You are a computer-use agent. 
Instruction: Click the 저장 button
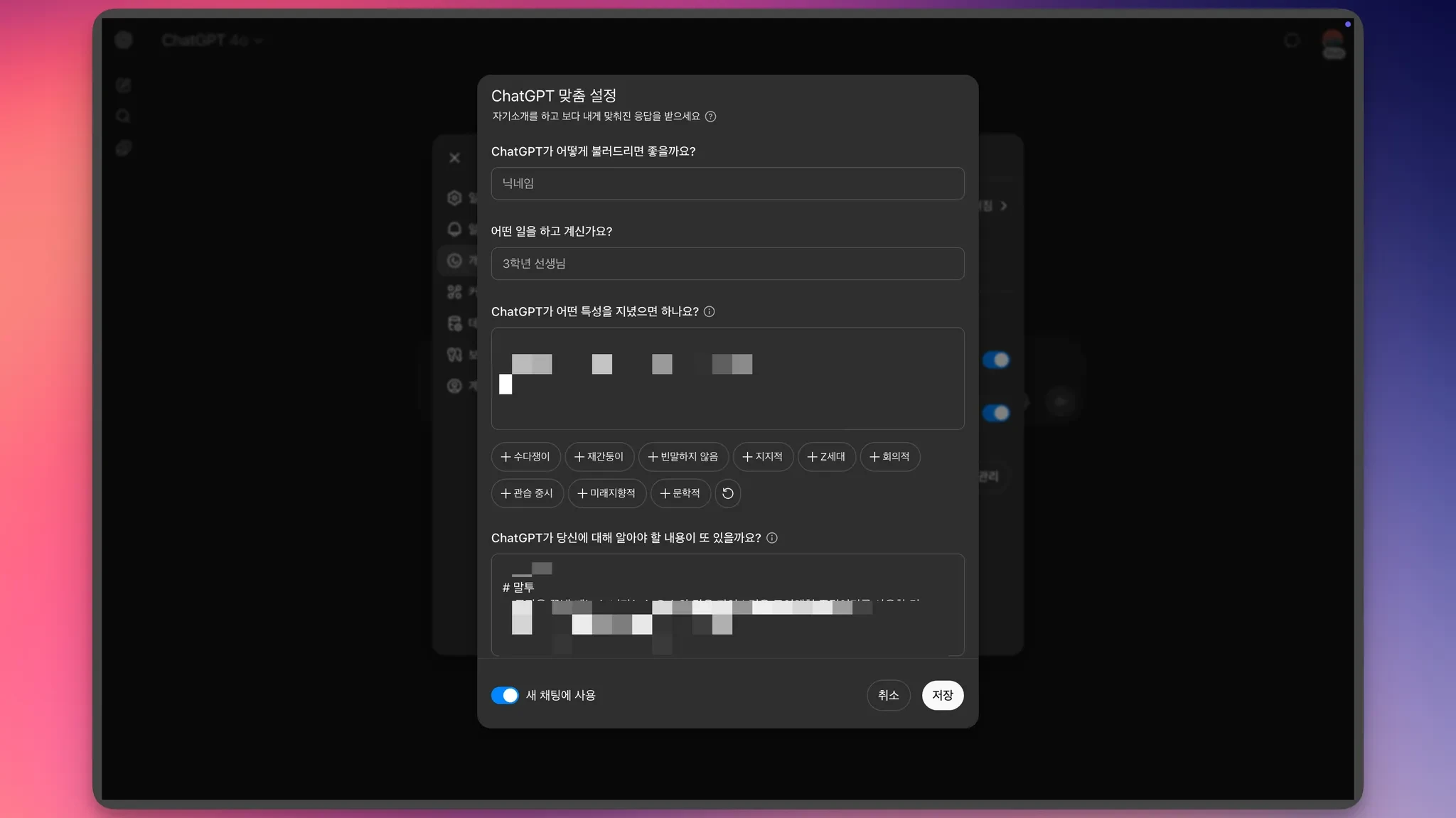point(943,695)
